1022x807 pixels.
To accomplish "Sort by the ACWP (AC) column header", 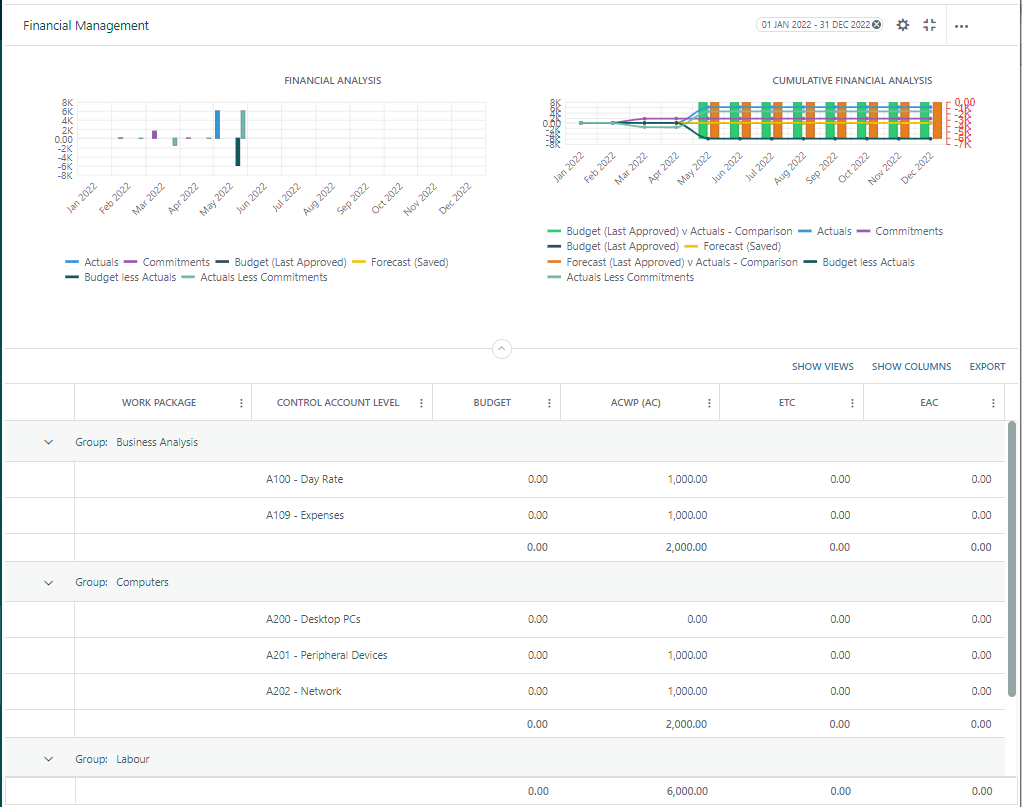I will tap(635, 403).
